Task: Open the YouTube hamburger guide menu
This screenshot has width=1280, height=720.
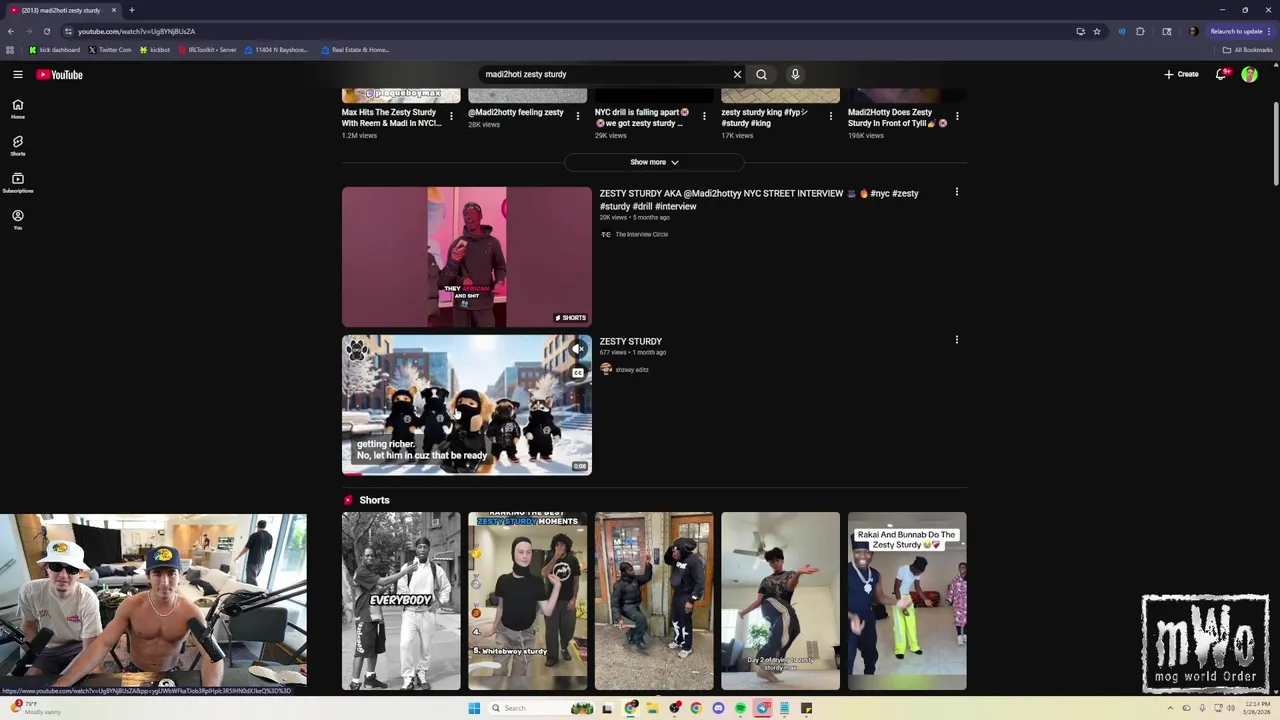Action: coord(18,74)
